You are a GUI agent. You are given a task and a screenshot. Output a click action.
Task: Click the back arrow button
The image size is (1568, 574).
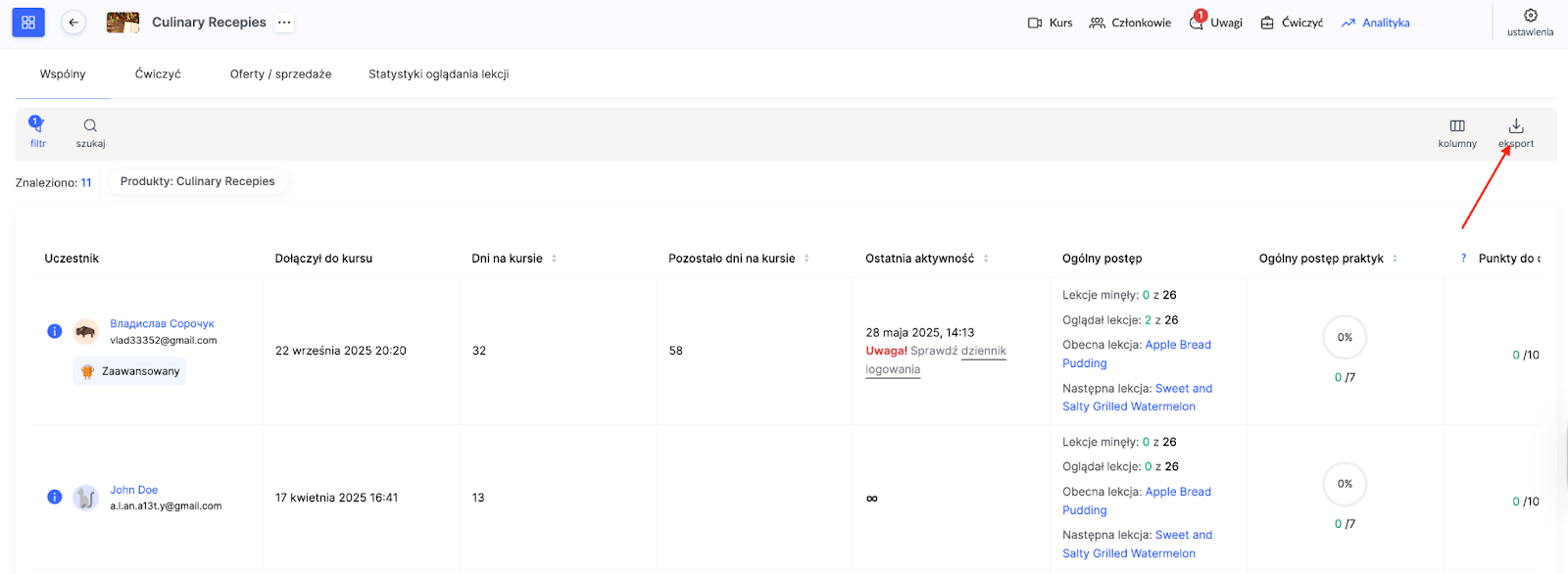point(73,23)
